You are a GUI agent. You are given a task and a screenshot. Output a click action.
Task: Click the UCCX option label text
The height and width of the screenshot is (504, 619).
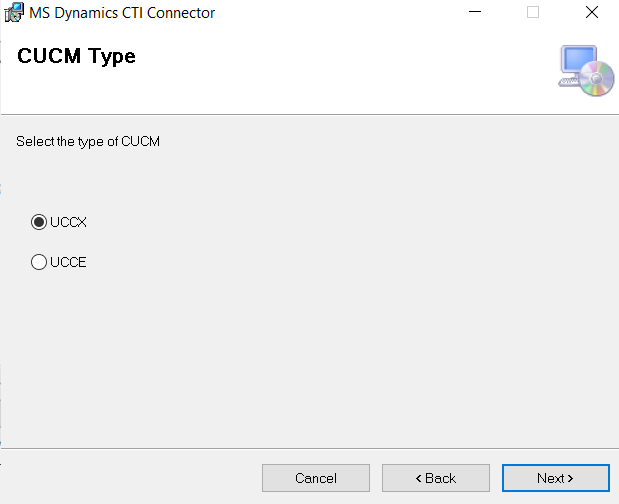[68, 222]
